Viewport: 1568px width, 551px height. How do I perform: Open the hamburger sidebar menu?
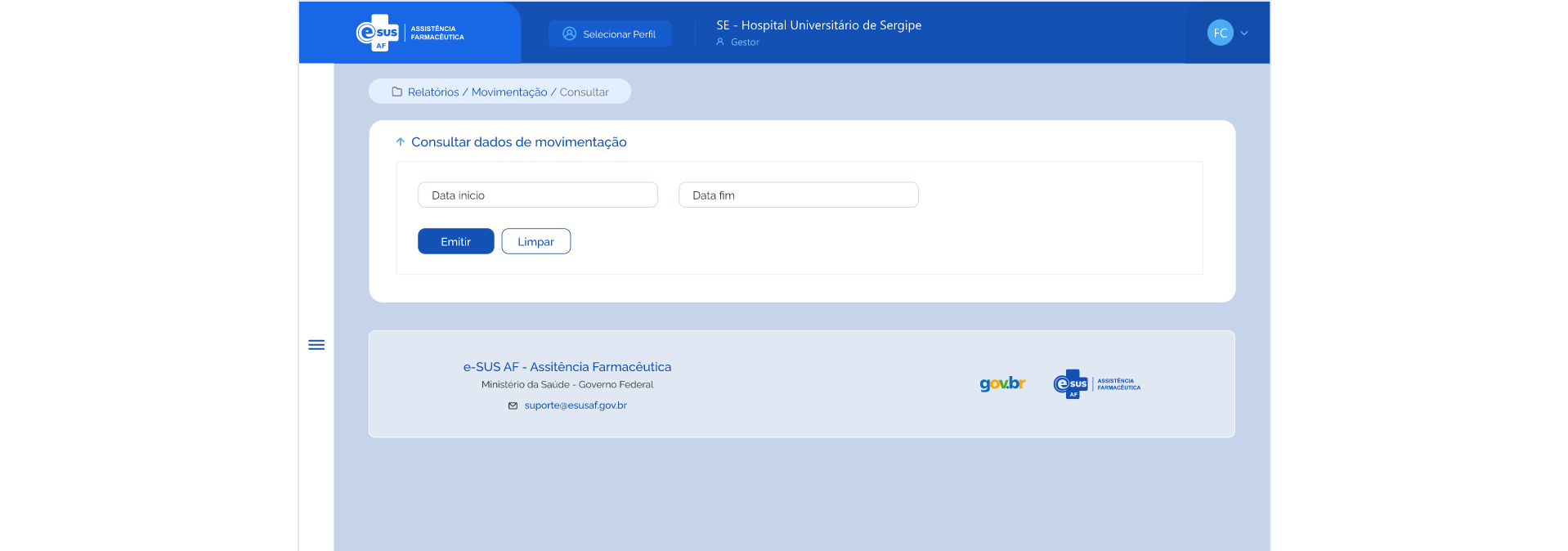pyautogui.click(x=316, y=345)
